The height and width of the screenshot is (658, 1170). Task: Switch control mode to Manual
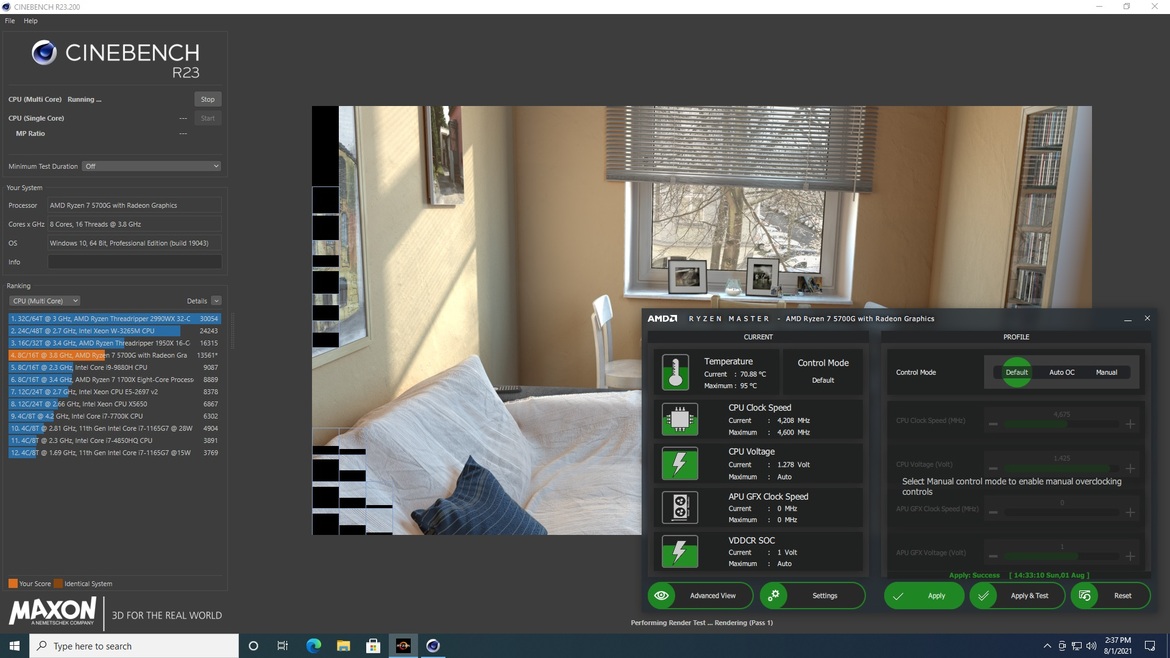pos(1106,372)
